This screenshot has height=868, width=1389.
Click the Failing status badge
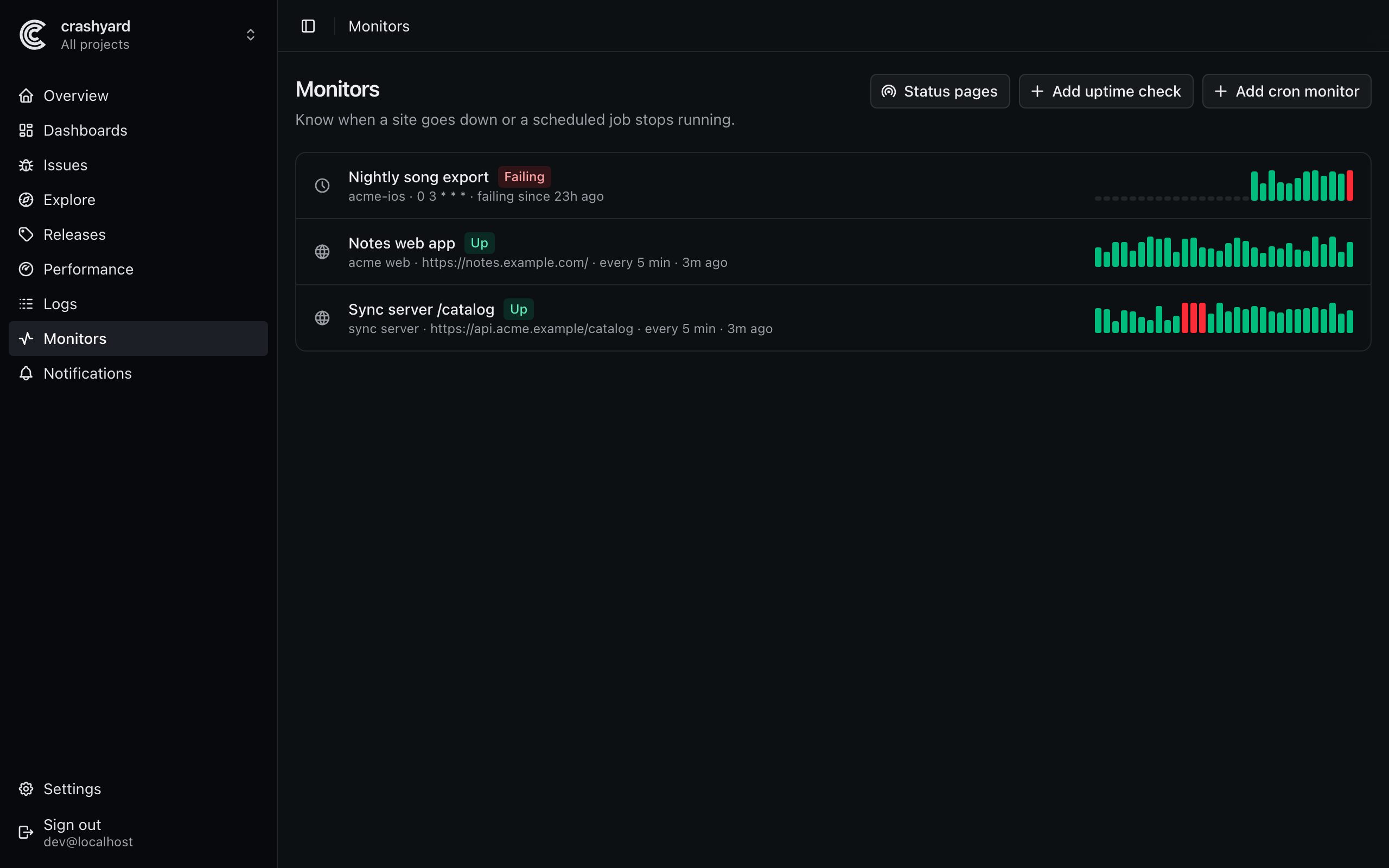tap(524, 177)
